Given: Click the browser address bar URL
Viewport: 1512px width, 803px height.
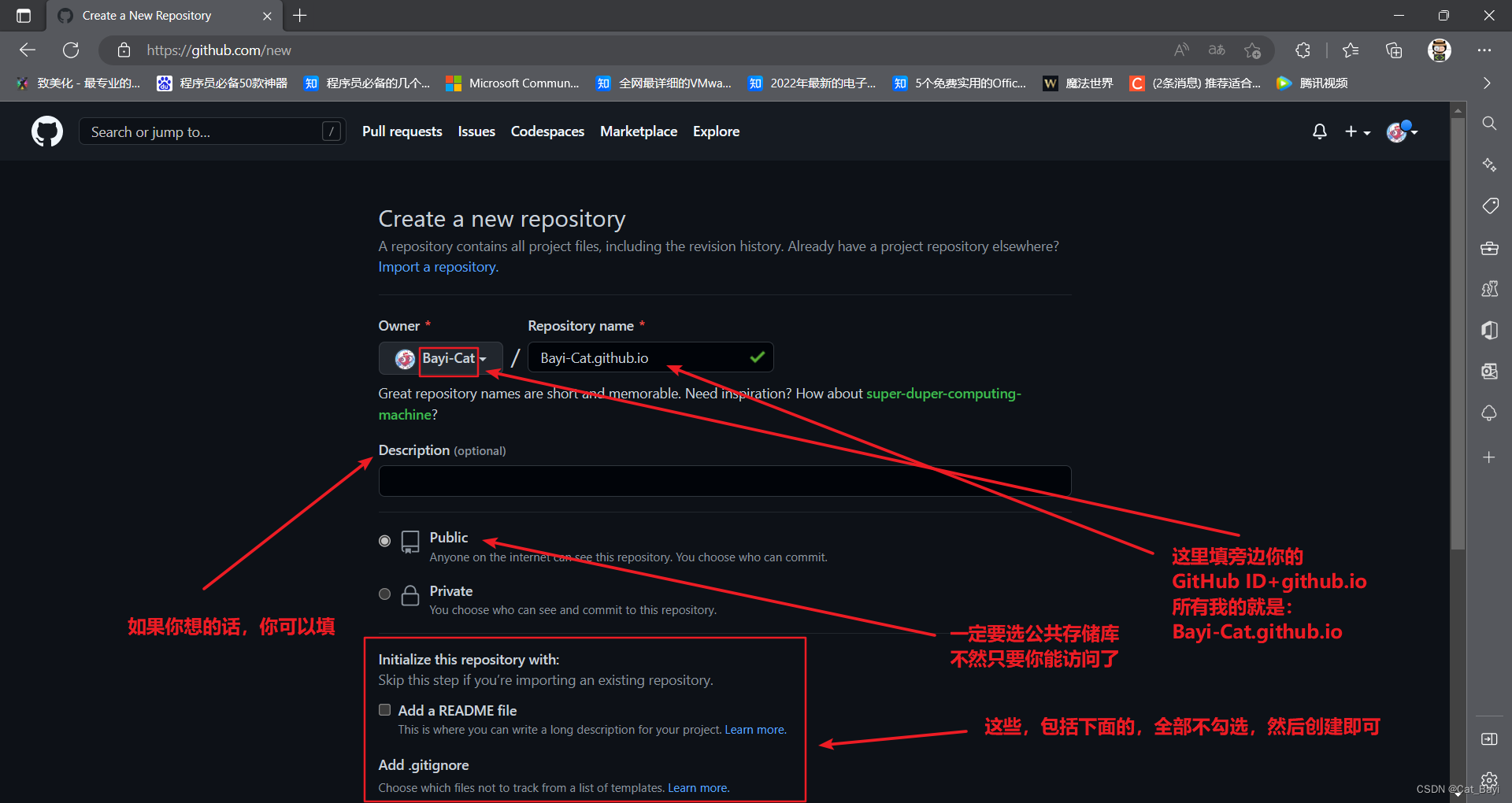Looking at the screenshot, I should 219,50.
